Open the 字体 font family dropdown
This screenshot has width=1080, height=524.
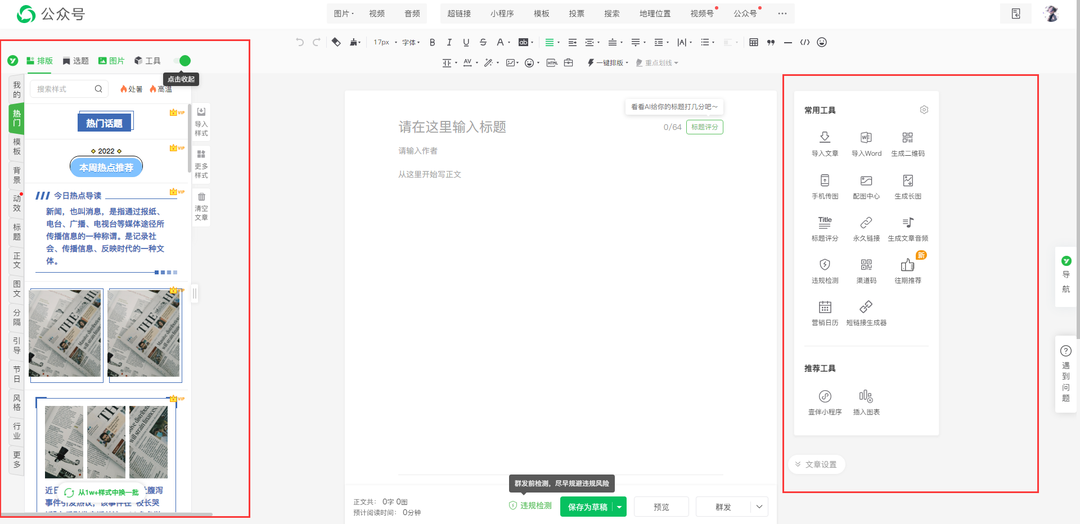click(411, 42)
